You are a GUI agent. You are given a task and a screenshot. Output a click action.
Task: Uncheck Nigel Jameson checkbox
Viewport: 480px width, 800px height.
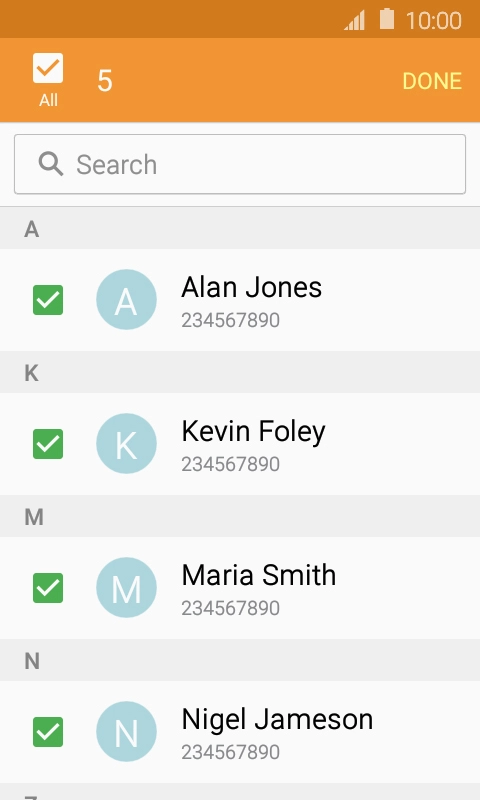(x=48, y=732)
